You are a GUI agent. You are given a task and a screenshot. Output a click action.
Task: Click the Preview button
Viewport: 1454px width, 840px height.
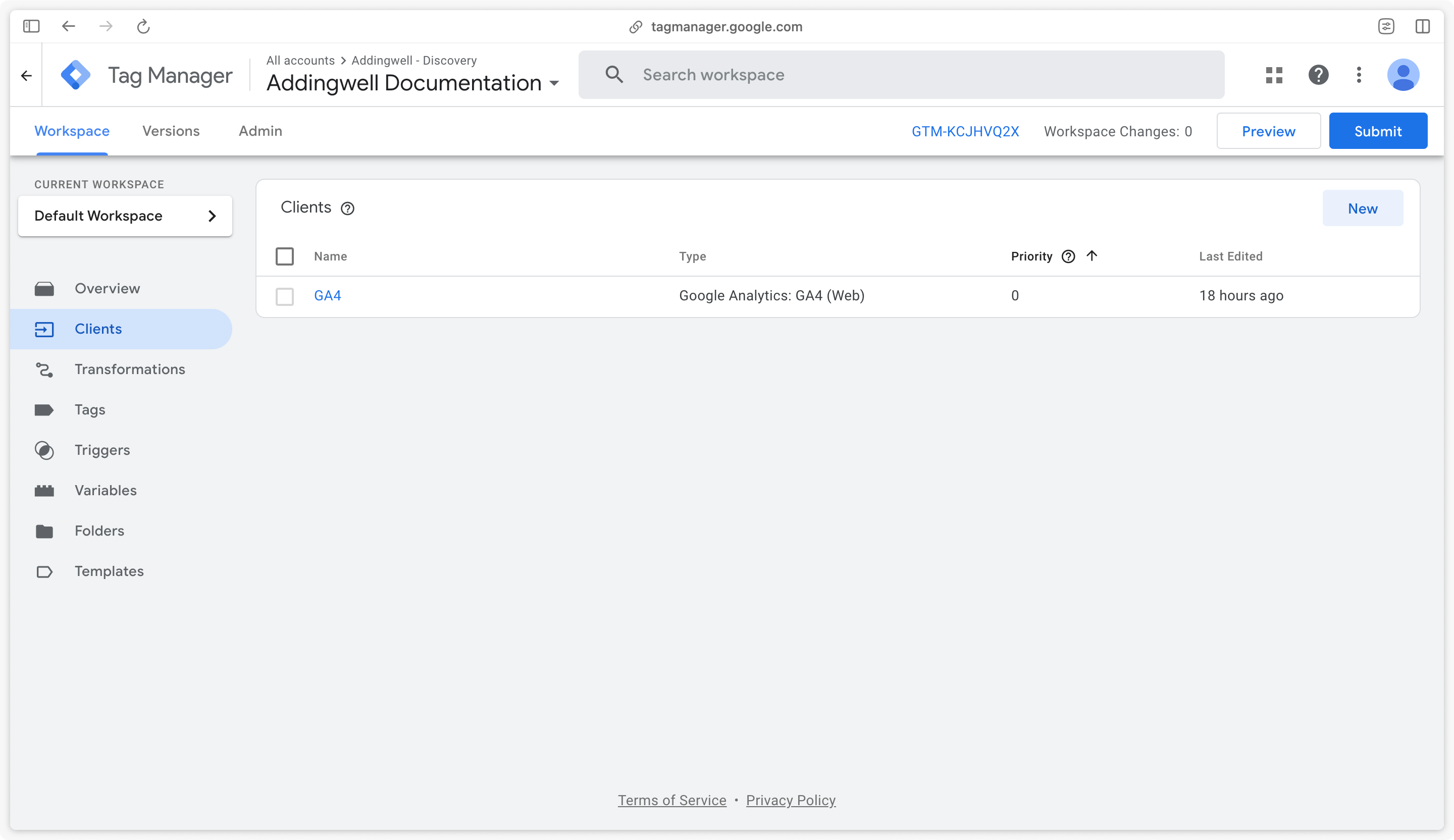click(1268, 131)
